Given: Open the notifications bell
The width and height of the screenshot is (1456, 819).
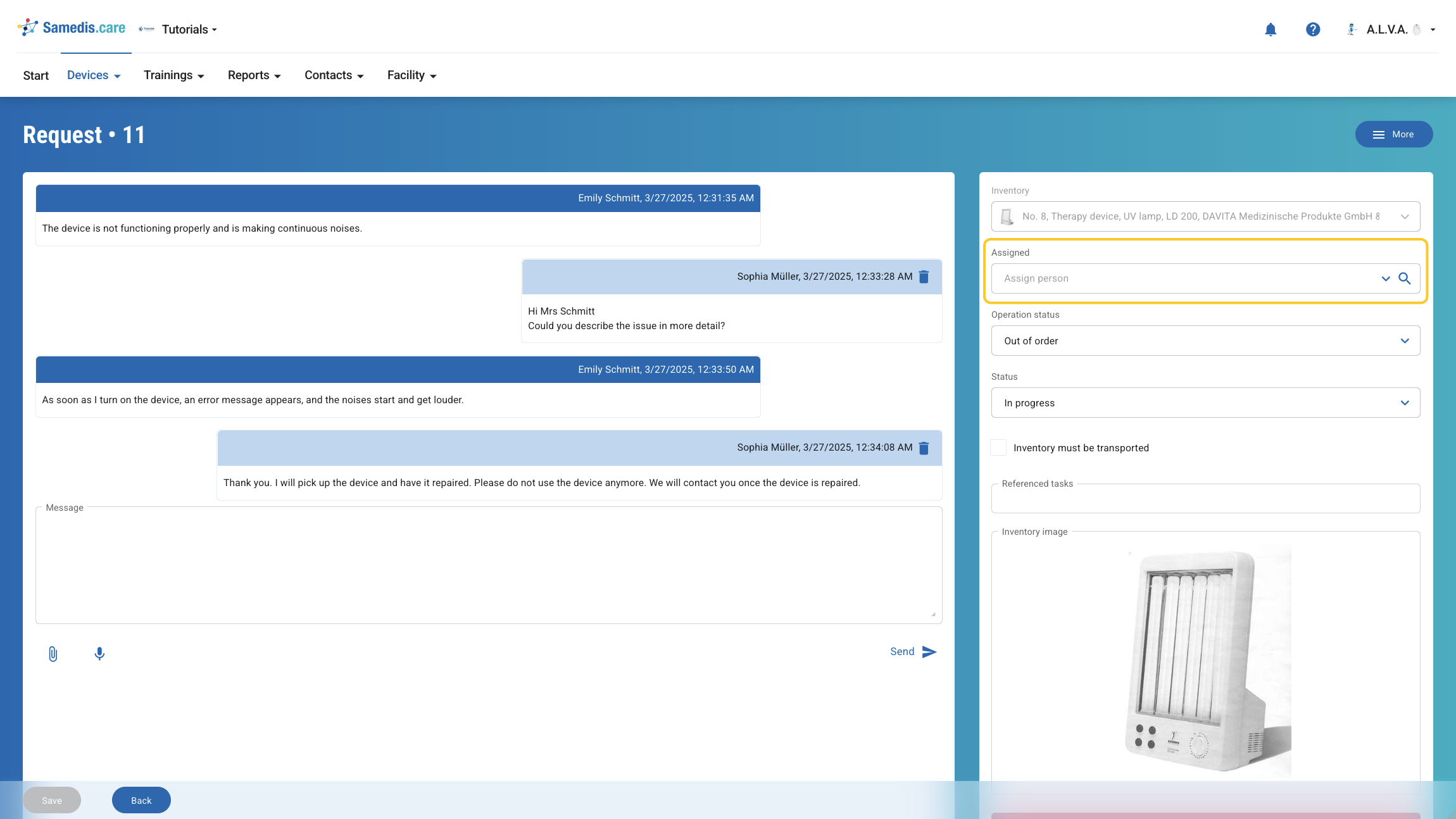Looking at the screenshot, I should [1271, 29].
